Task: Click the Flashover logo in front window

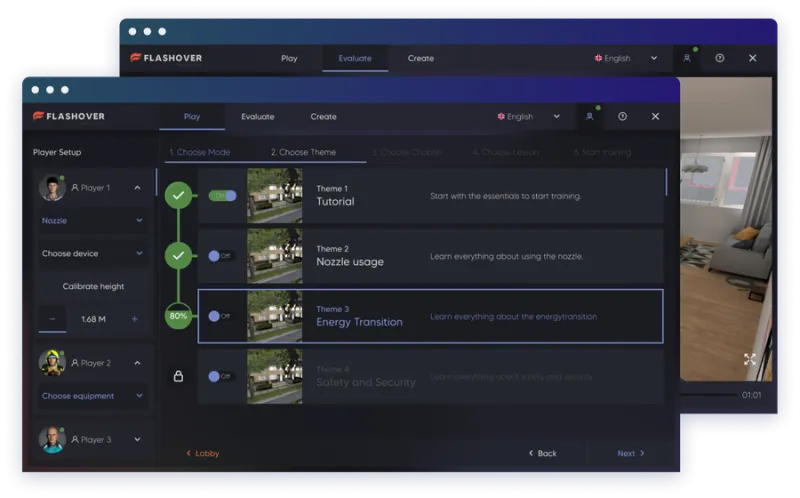Action: [69, 116]
